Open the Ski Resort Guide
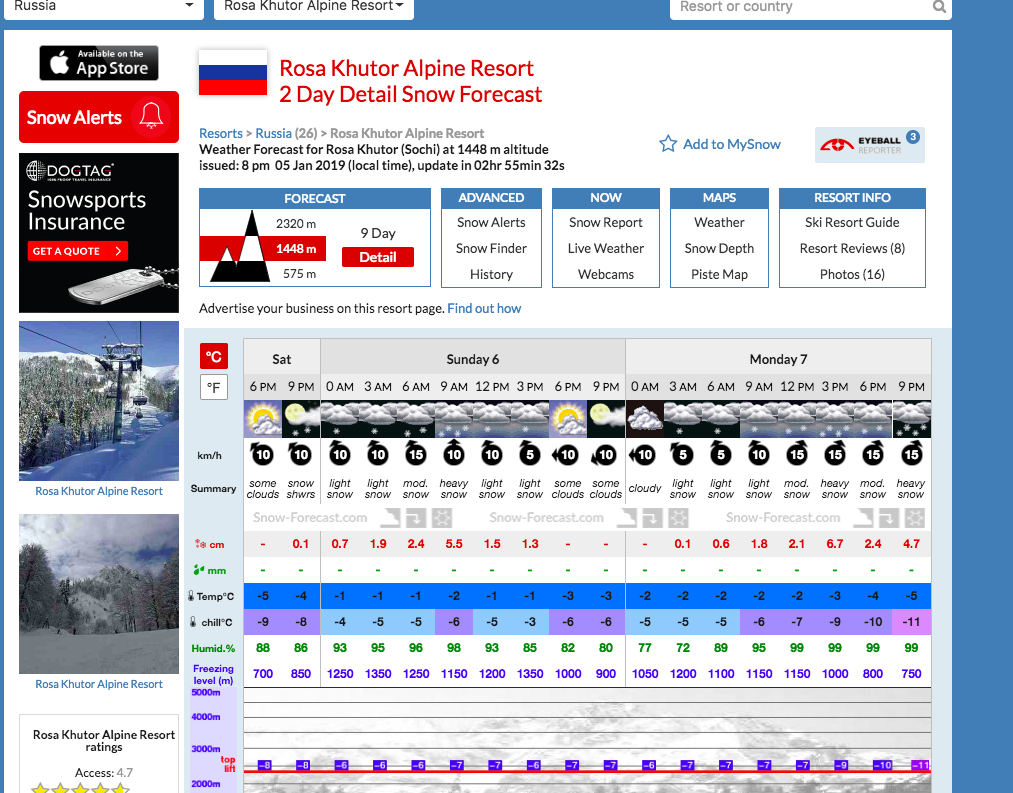 pos(852,222)
